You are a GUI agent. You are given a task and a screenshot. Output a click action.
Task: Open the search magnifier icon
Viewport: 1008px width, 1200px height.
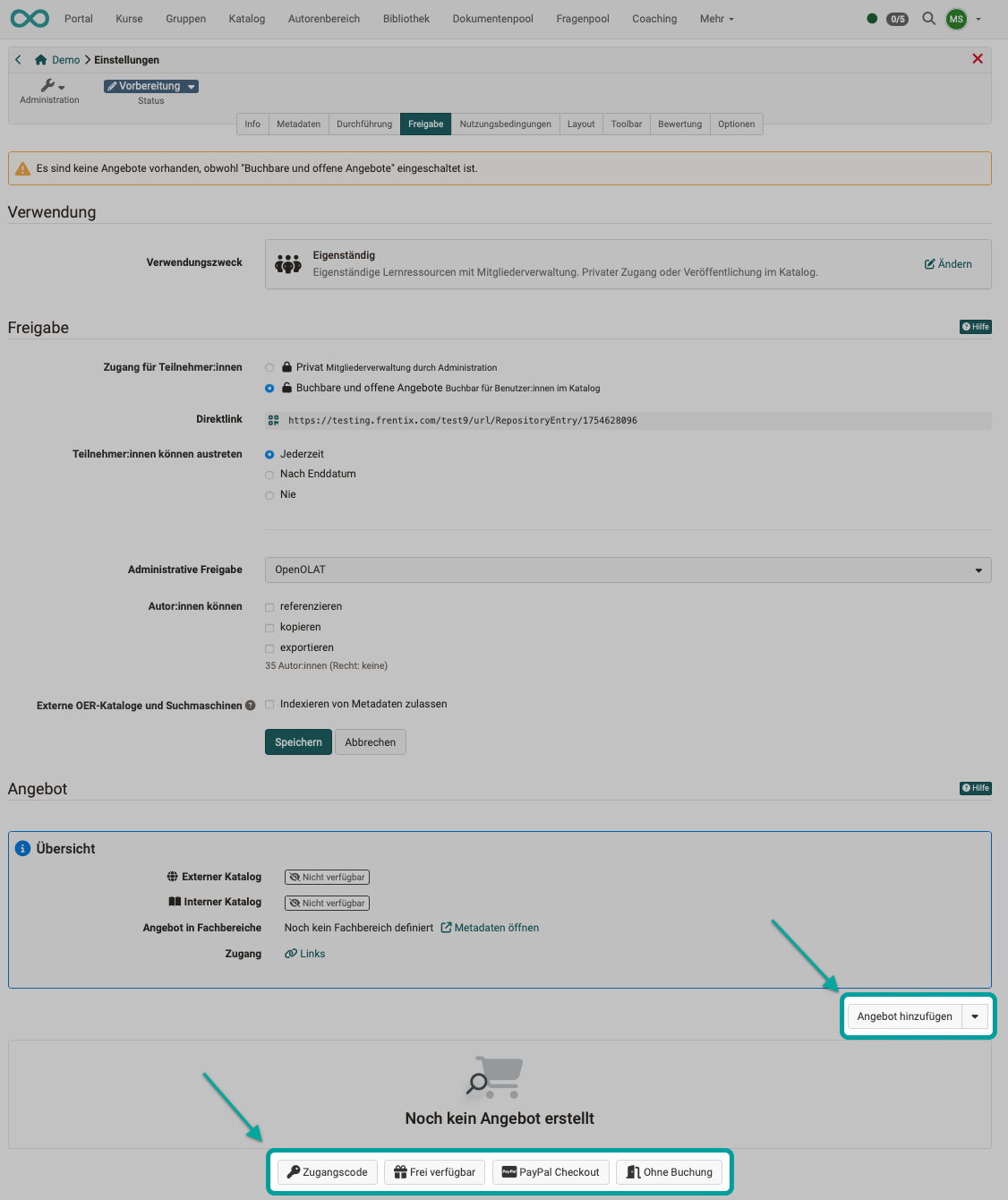(x=928, y=18)
